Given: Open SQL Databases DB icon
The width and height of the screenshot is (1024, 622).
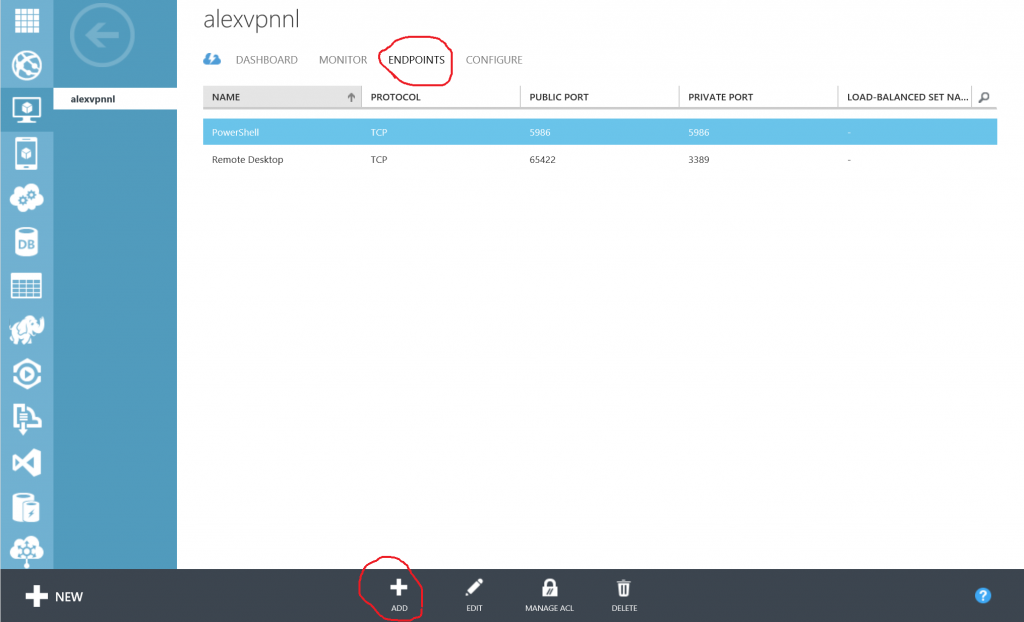Looking at the screenshot, I should click(26, 242).
